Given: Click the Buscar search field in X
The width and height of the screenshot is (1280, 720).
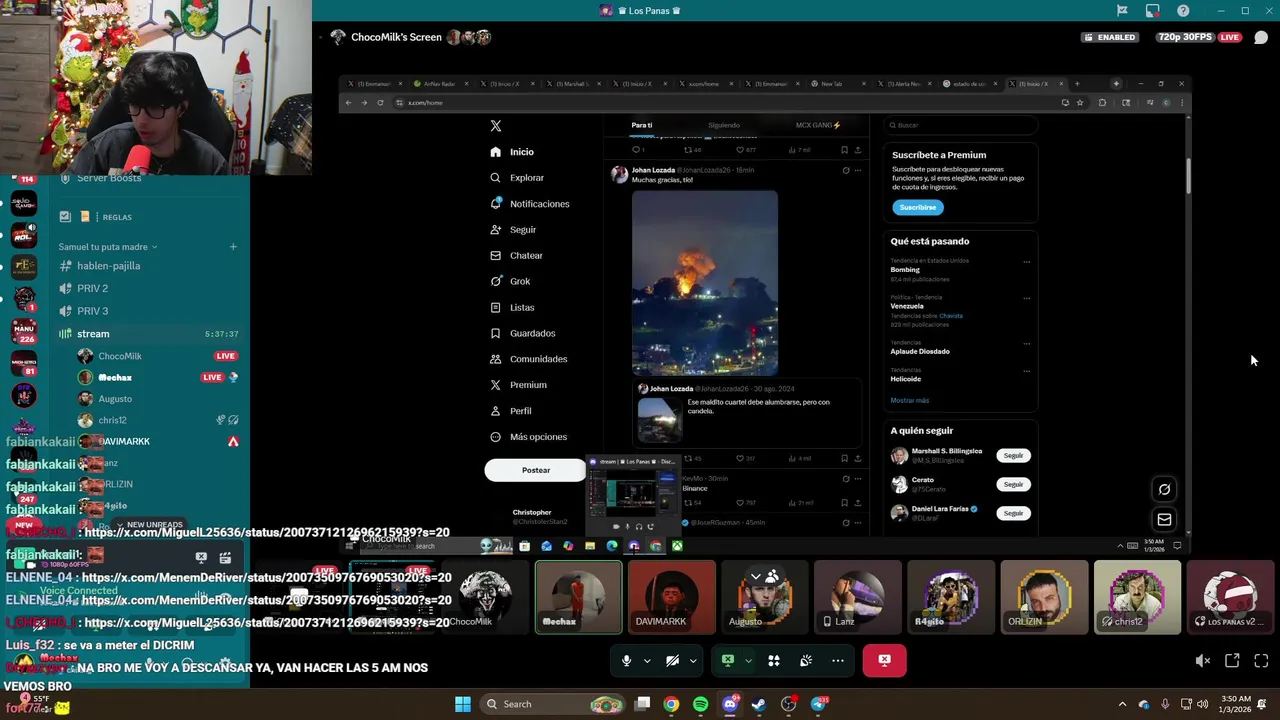Looking at the screenshot, I should click(x=961, y=125).
